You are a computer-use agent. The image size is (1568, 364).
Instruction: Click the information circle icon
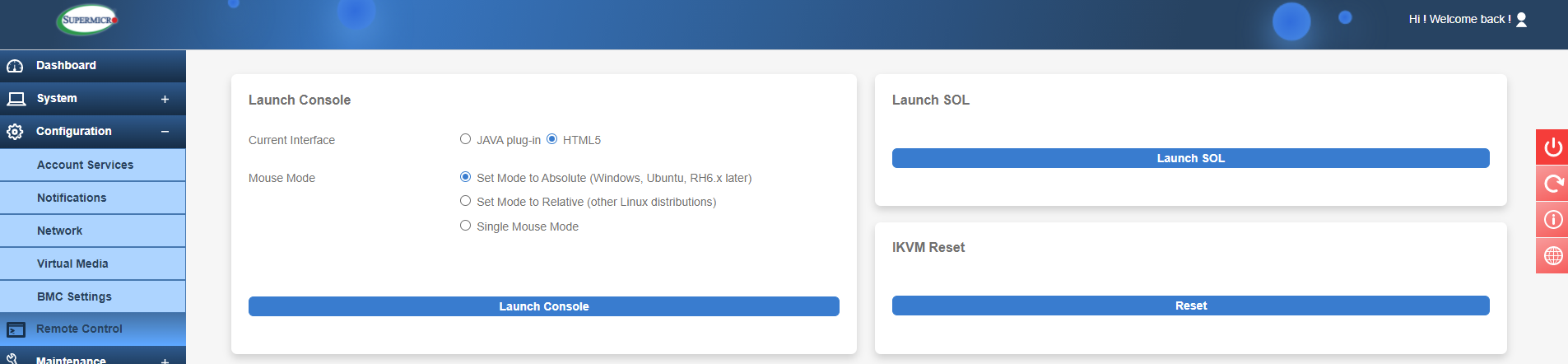click(x=1552, y=220)
